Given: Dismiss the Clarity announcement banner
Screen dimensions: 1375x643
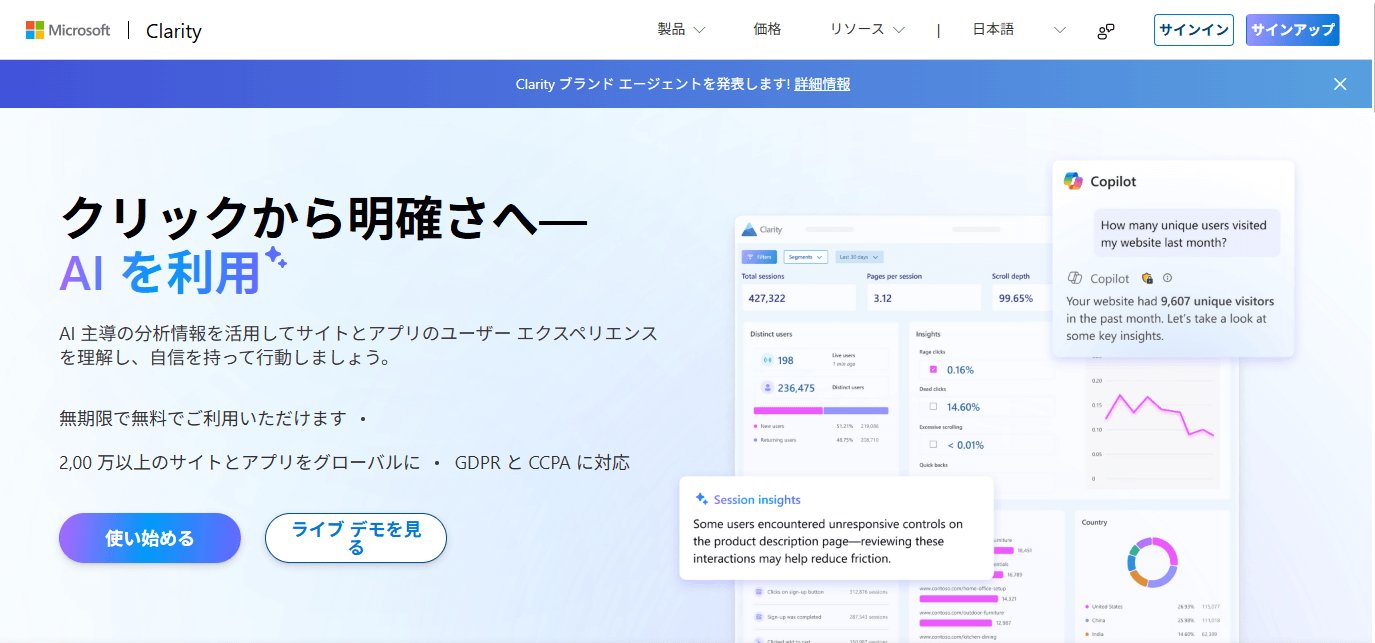Looking at the screenshot, I should pos(1339,84).
